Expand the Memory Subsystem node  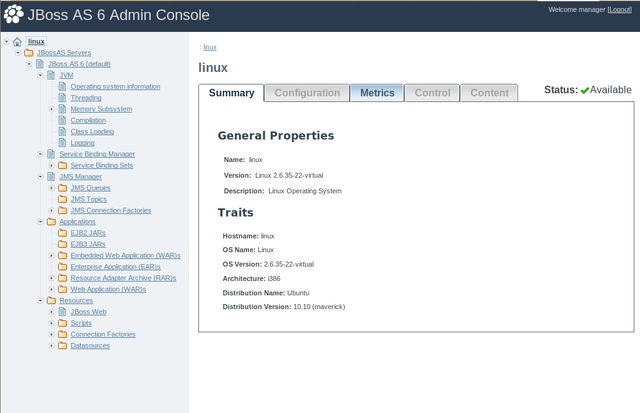pos(51,109)
